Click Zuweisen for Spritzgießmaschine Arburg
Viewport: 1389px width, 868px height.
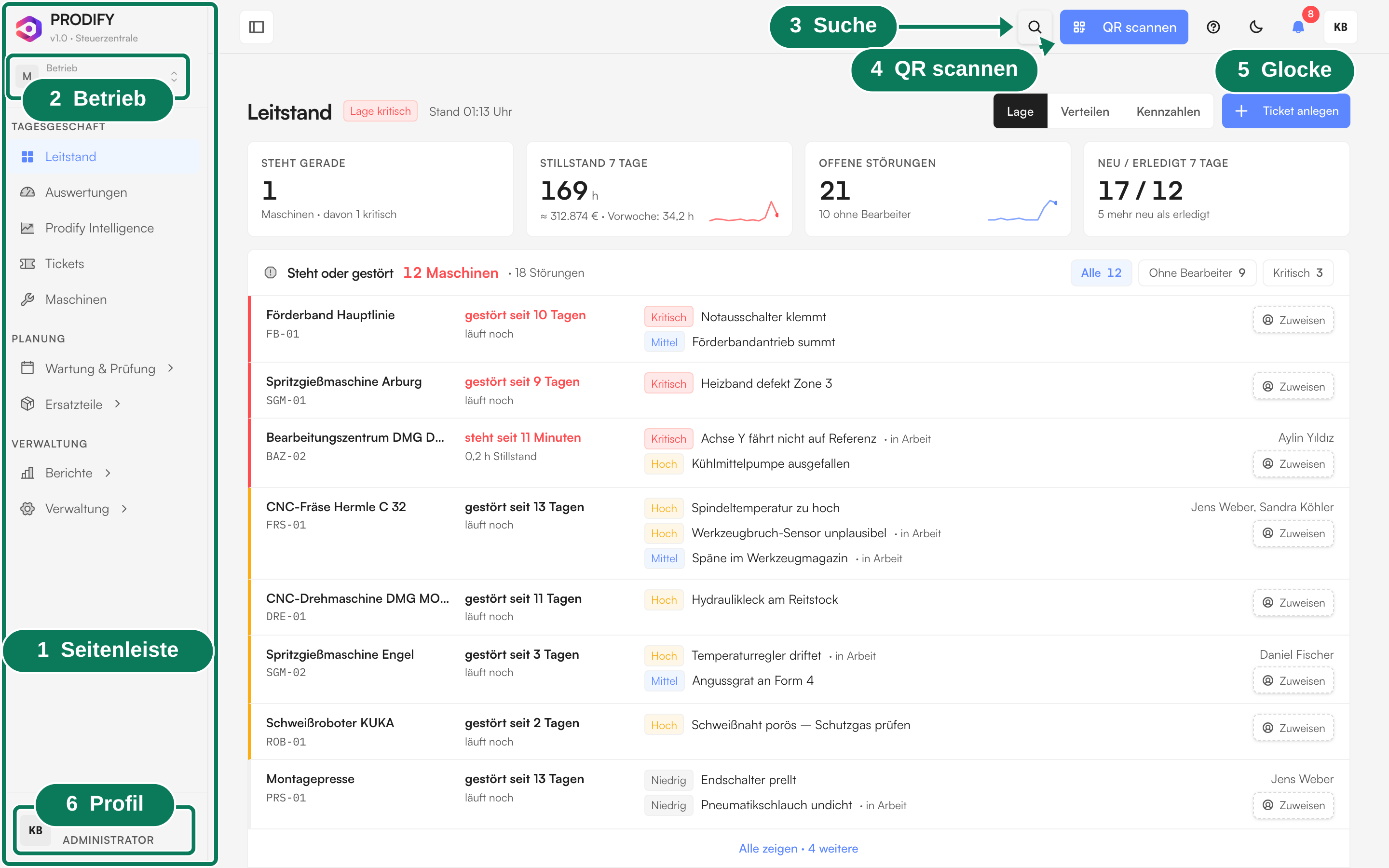click(1293, 386)
